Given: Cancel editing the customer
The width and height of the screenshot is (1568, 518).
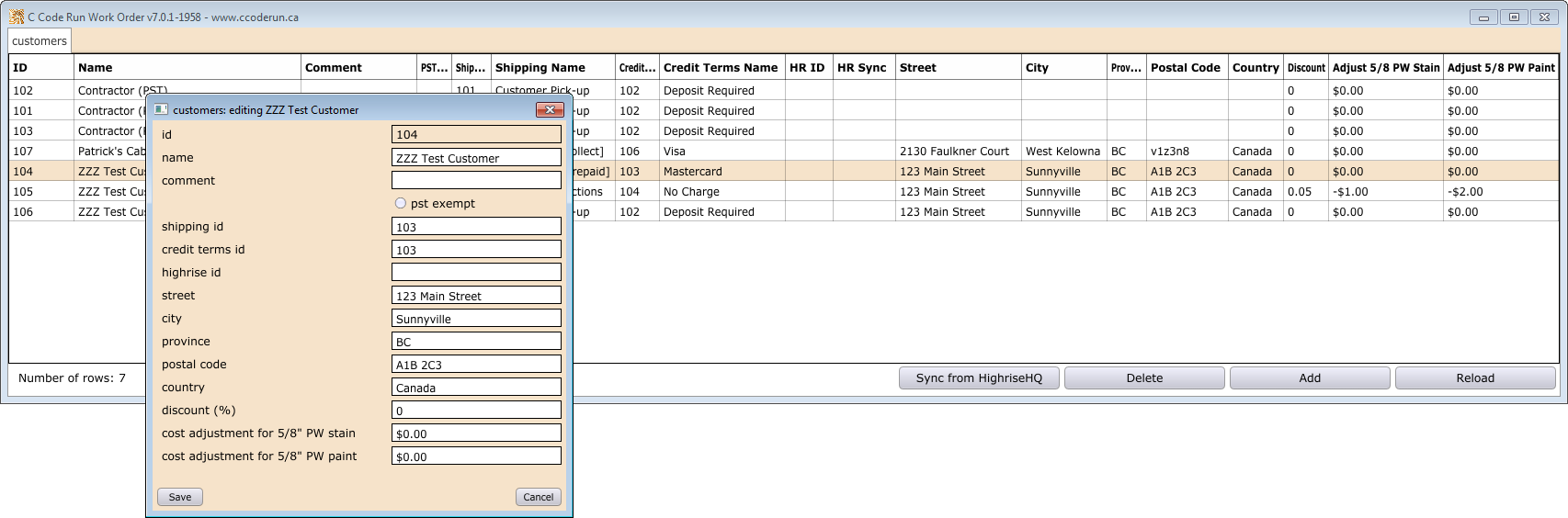Looking at the screenshot, I should tap(538, 497).
